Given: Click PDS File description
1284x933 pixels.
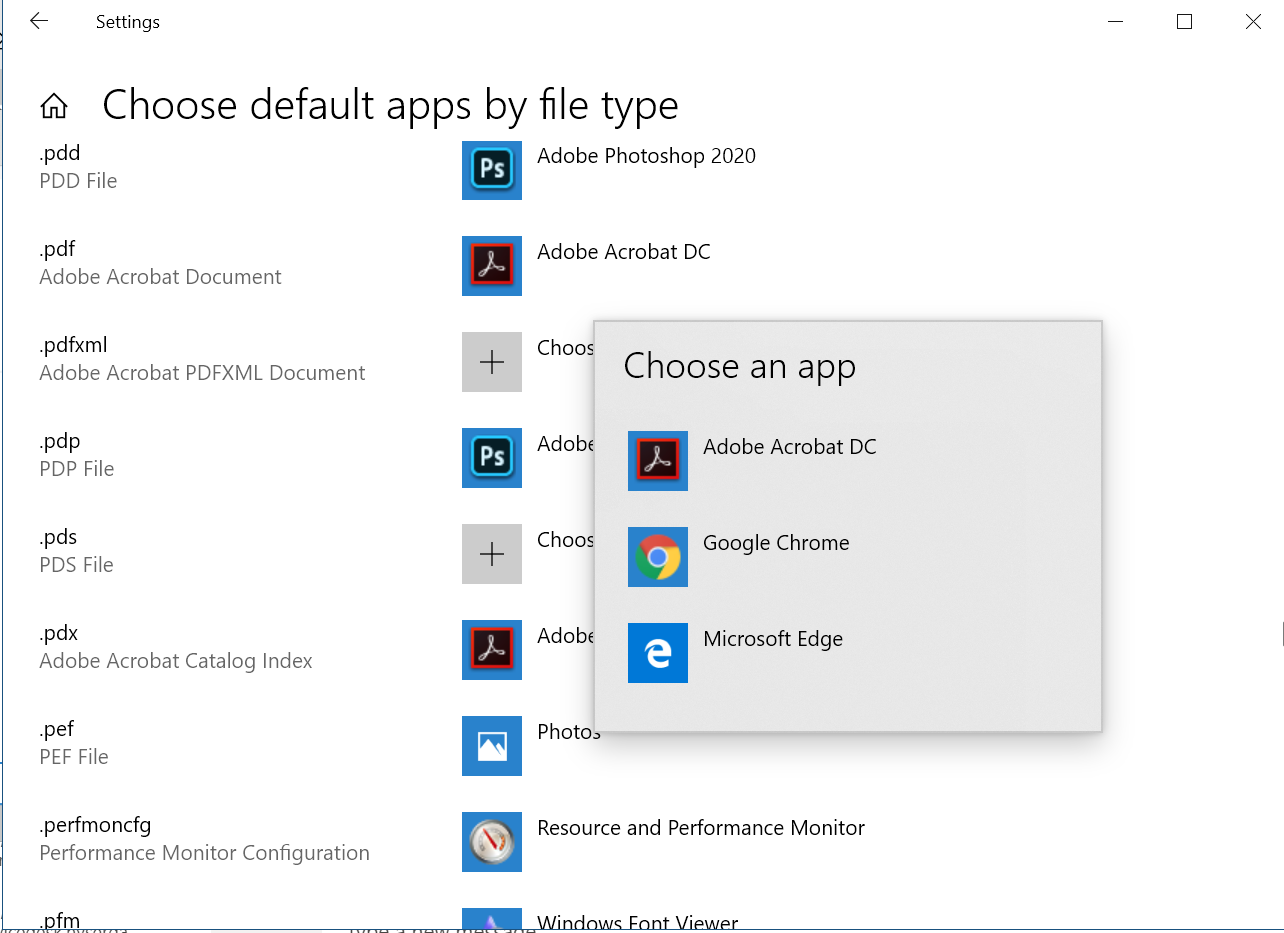Looking at the screenshot, I should tap(76, 565).
